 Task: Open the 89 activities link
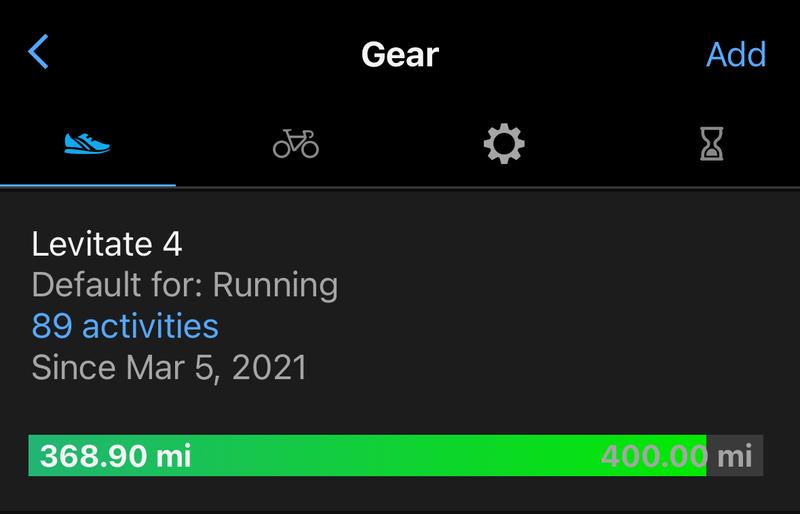(x=125, y=325)
